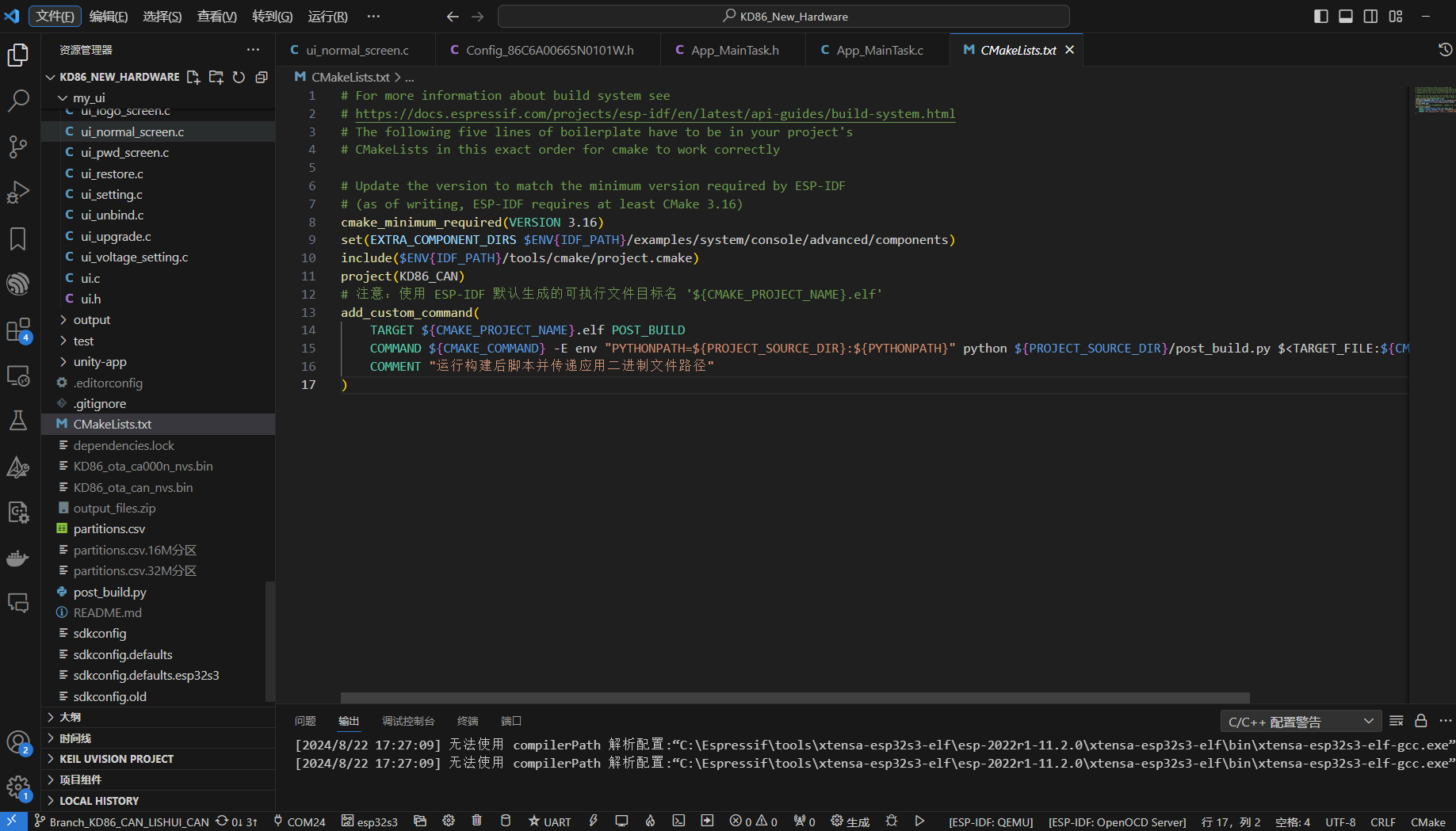The image size is (1456, 831).
Task: Open Accounts menu in activity bar
Action: (18, 743)
